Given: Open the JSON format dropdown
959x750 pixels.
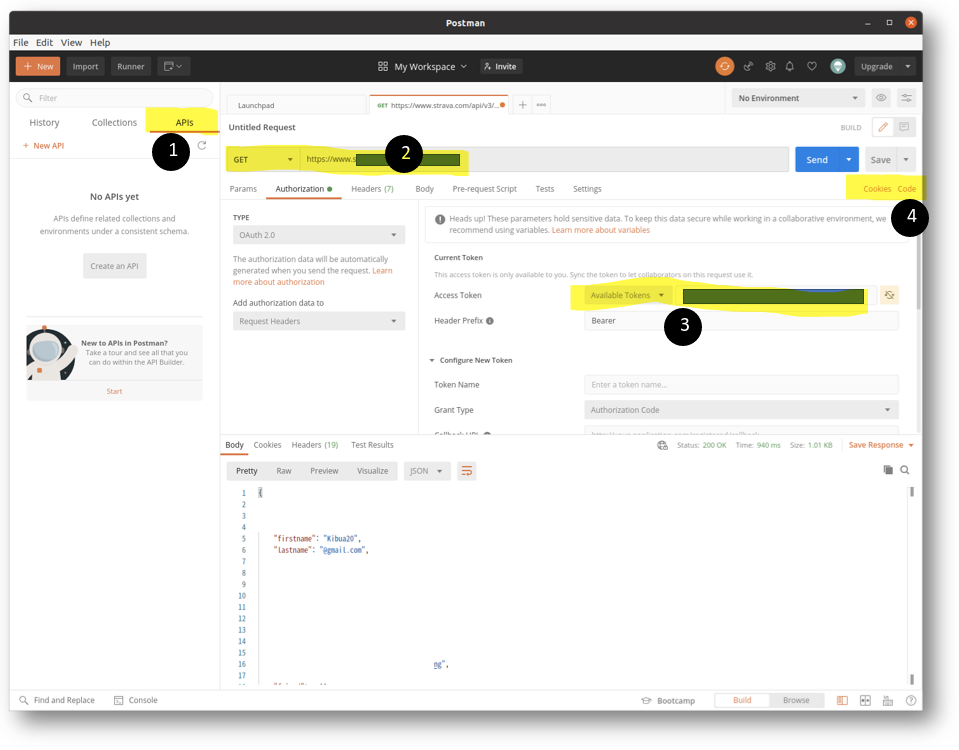Looking at the screenshot, I should [x=426, y=470].
